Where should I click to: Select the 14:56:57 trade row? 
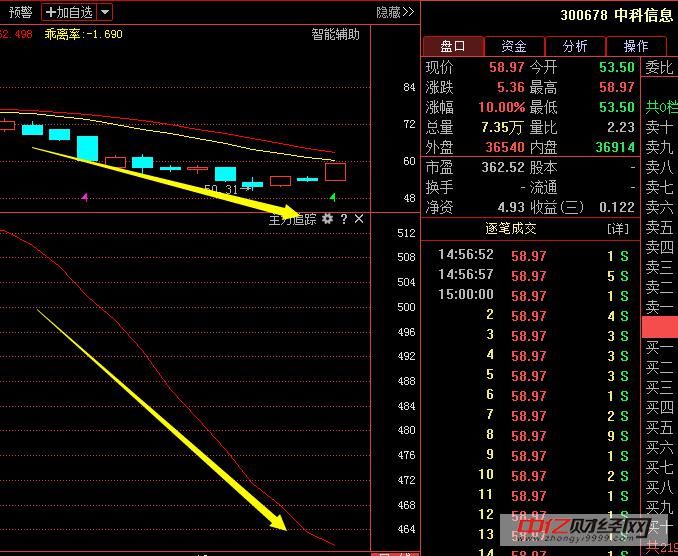pyautogui.click(x=532, y=275)
